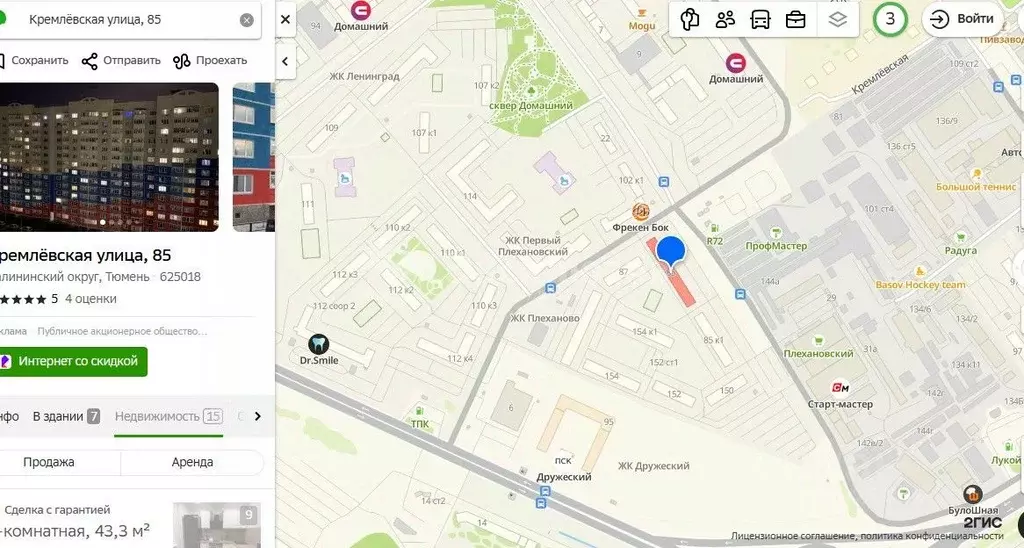The height and width of the screenshot is (548, 1024).
Task: Click the Плехановский shop cart icon
Action: (x=818, y=341)
